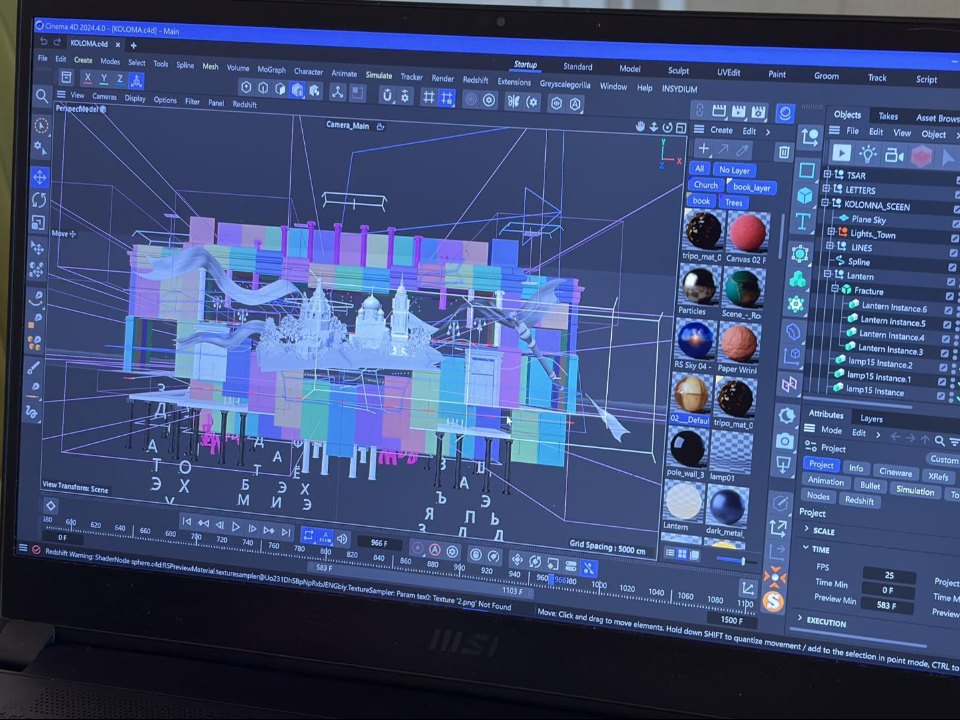Expand the SCALE section in Attributes
The width and height of the screenshot is (960, 720).
(806, 528)
